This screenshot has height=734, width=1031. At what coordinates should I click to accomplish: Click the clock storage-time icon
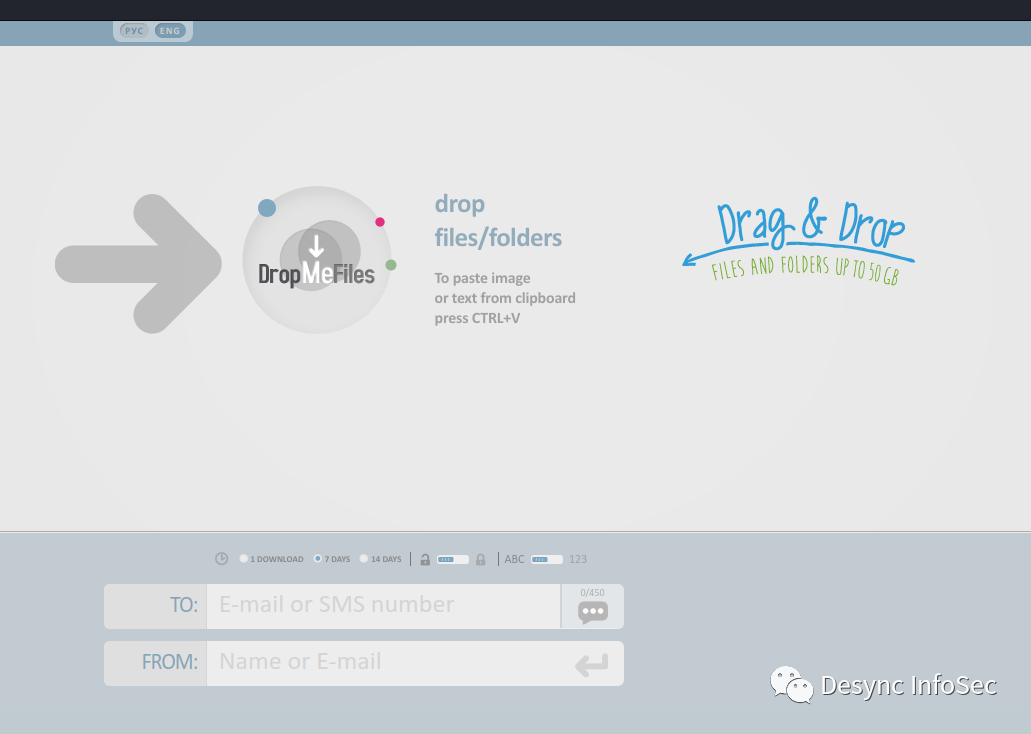[222, 558]
